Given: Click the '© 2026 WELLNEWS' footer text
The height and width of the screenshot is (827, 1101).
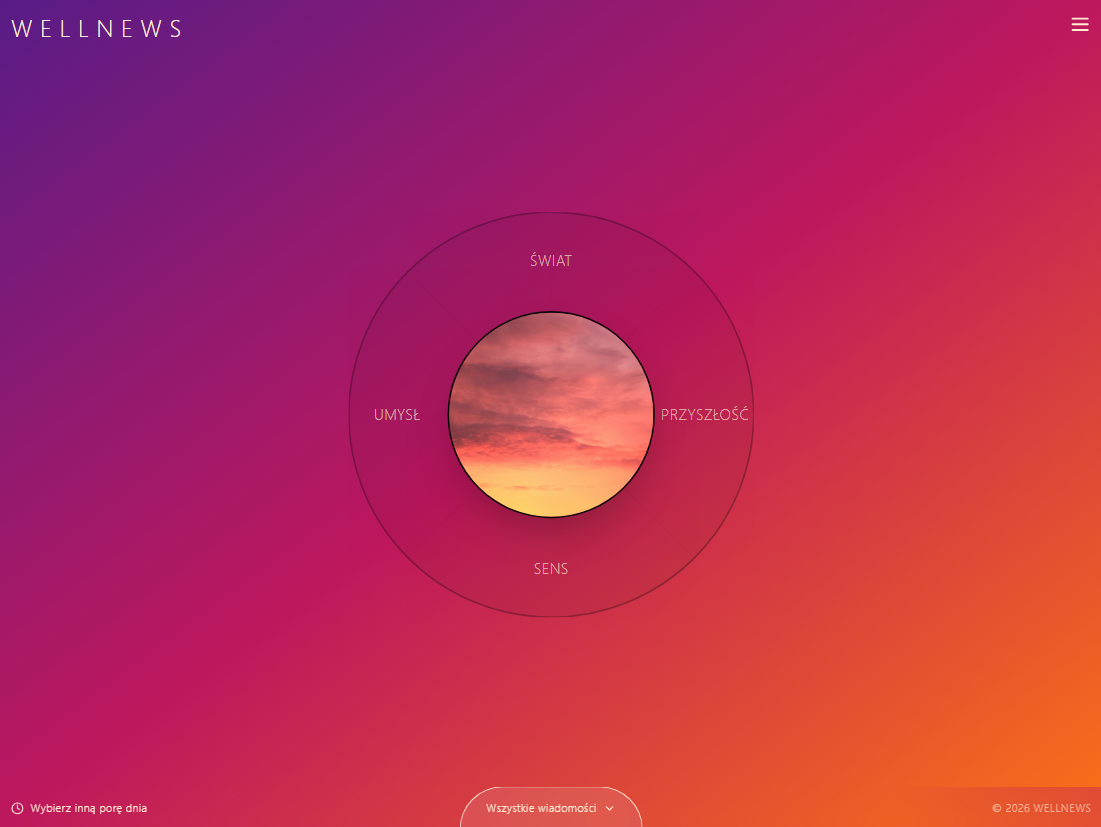Looking at the screenshot, I should [x=1041, y=808].
